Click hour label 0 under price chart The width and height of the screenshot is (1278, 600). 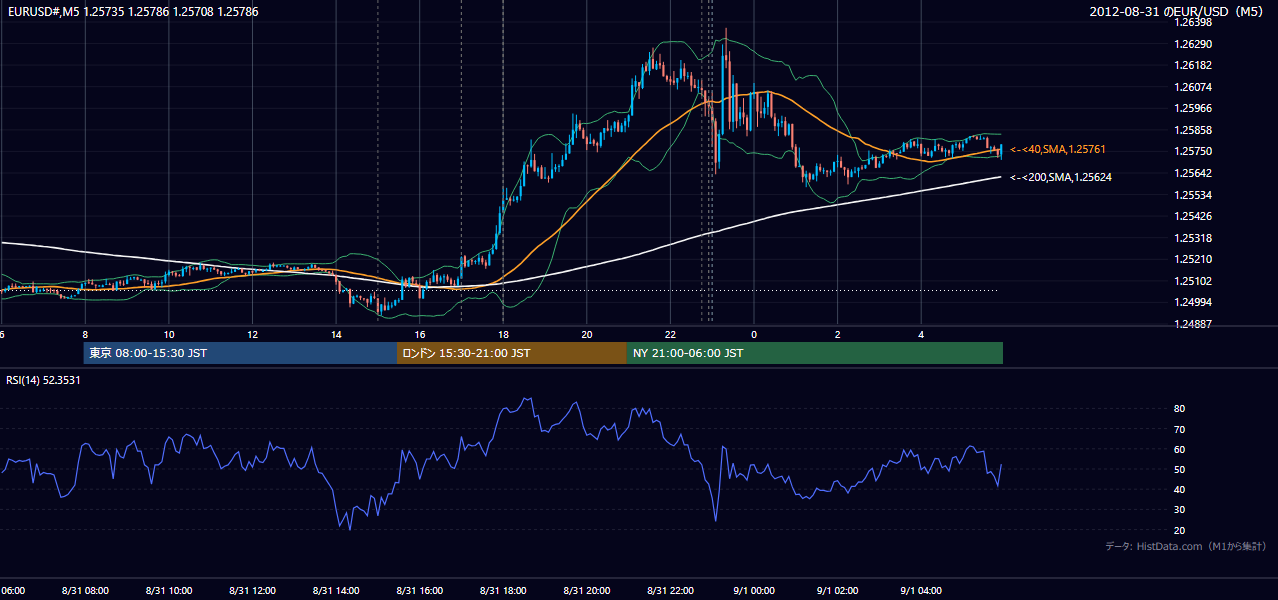754,335
